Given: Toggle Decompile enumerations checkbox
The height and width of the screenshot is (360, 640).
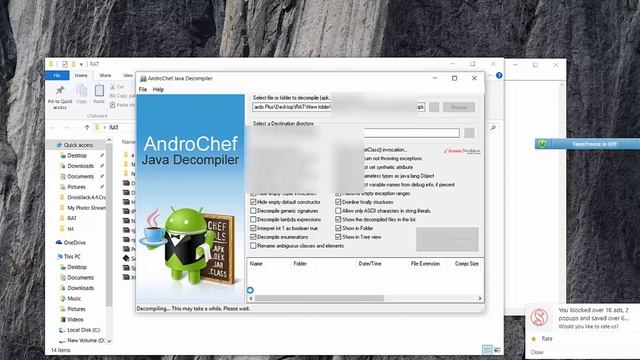Looking at the screenshot, I should pyautogui.click(x=253, y=237).
